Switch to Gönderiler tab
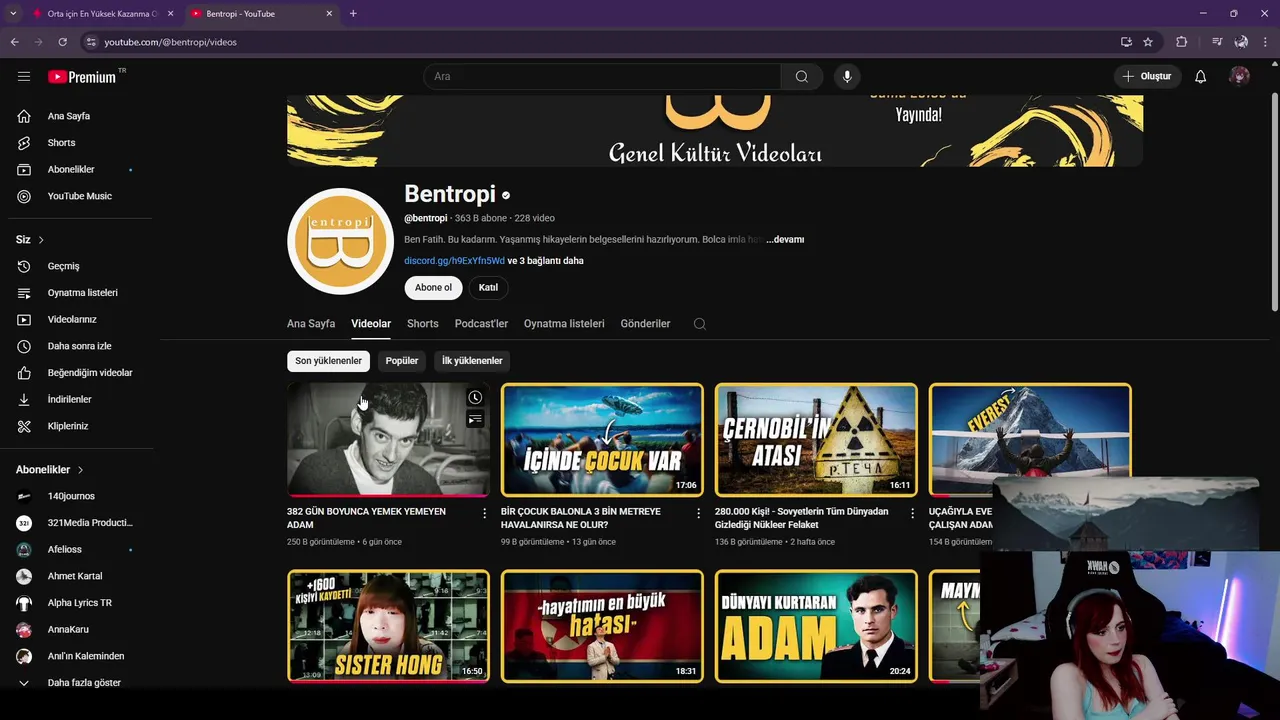The height and width of the screenshot is (720, 1280). pyautogui.click(x=645, y=324)
